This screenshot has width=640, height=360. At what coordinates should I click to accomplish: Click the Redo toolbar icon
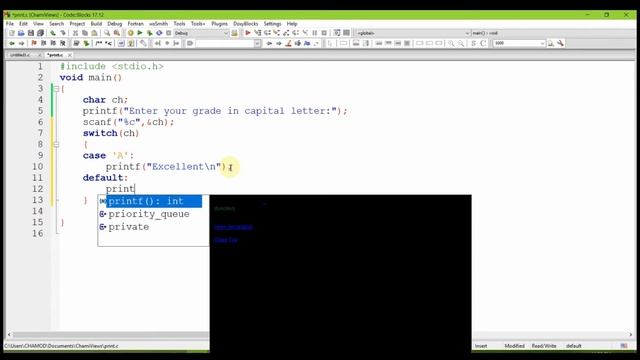63,33
